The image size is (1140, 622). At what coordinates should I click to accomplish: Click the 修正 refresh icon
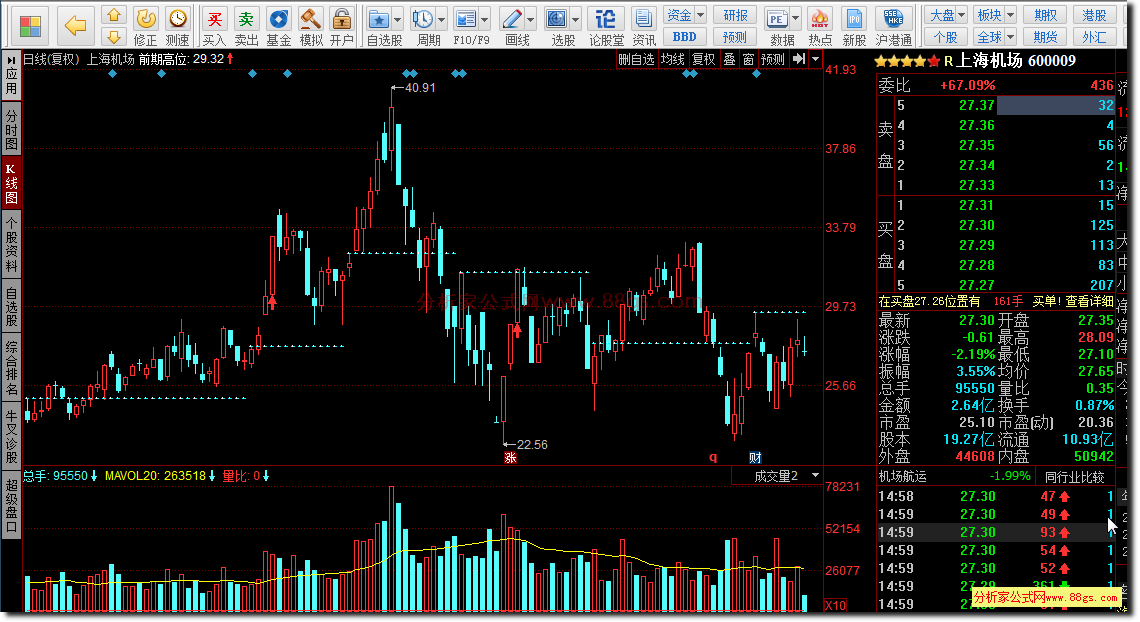145,19
